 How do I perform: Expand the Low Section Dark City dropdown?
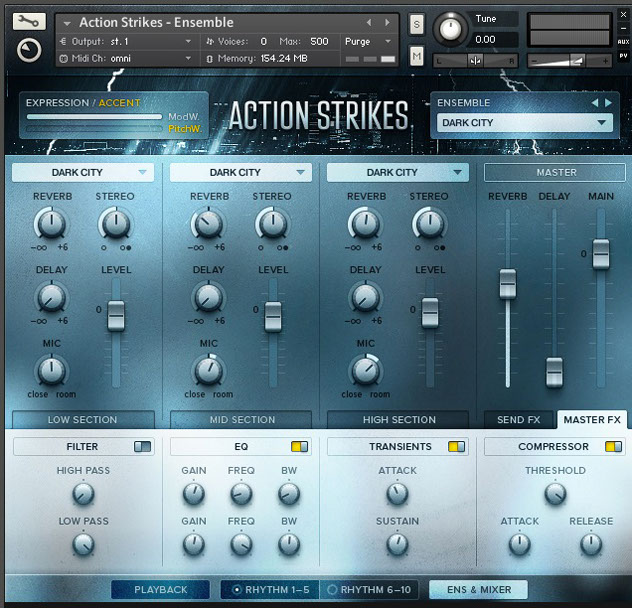[83, 173]
